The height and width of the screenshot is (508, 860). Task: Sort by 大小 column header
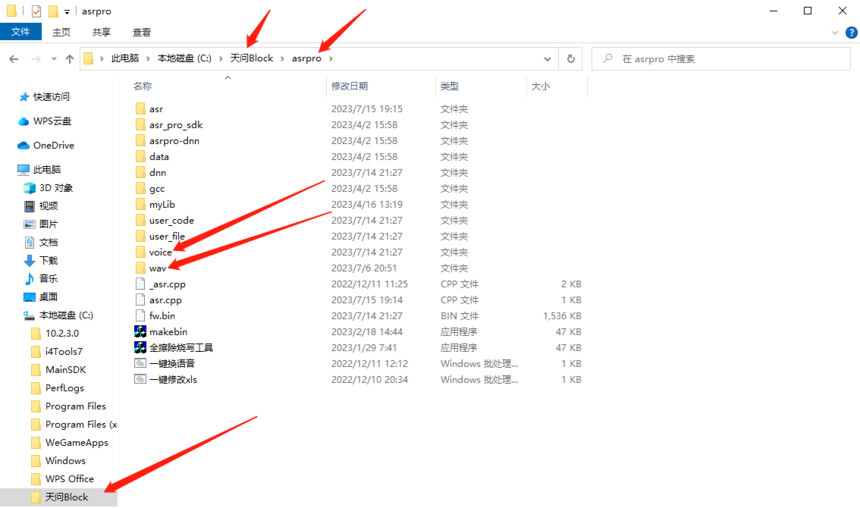pyautogui.click(x=540, y=86)
